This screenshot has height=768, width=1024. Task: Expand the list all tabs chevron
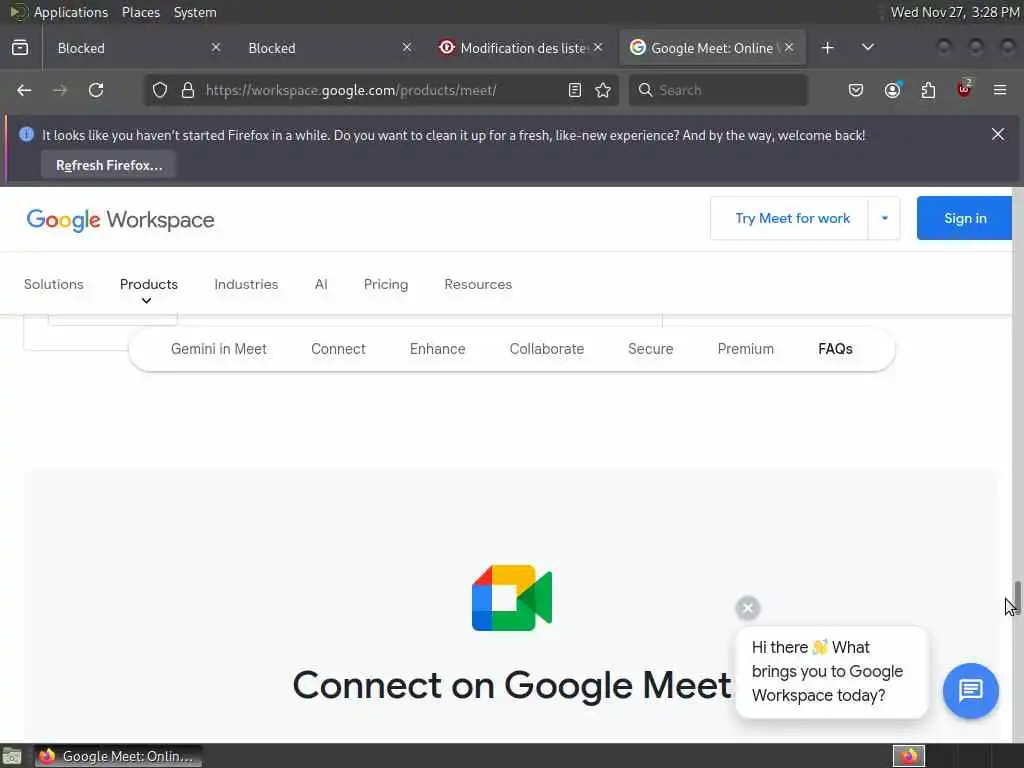[x=867, y=48]
